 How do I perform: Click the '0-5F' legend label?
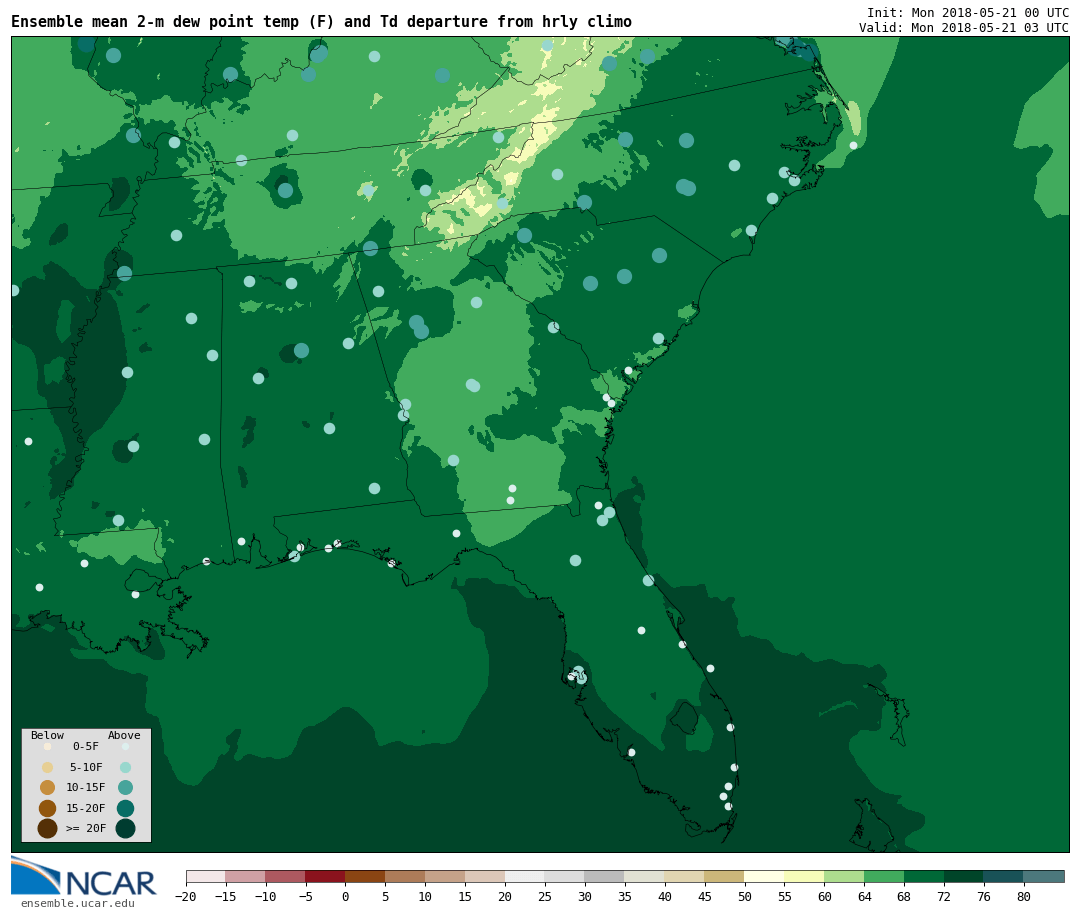86,746
